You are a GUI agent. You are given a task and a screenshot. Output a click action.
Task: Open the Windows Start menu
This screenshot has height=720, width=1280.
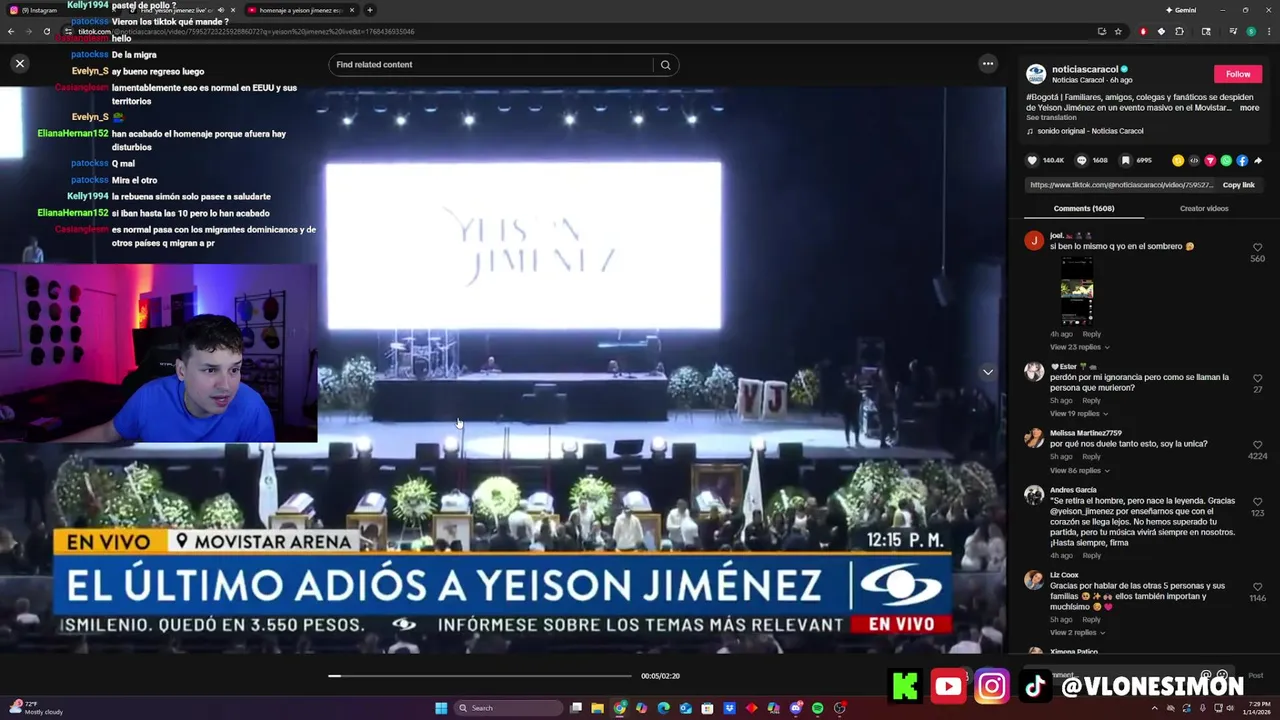[x=440, y=708]
